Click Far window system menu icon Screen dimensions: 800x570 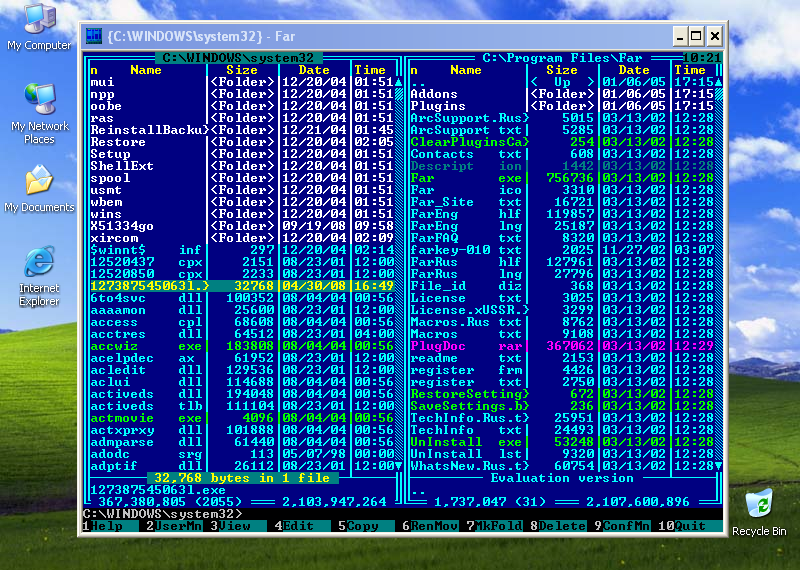point(94,36)
